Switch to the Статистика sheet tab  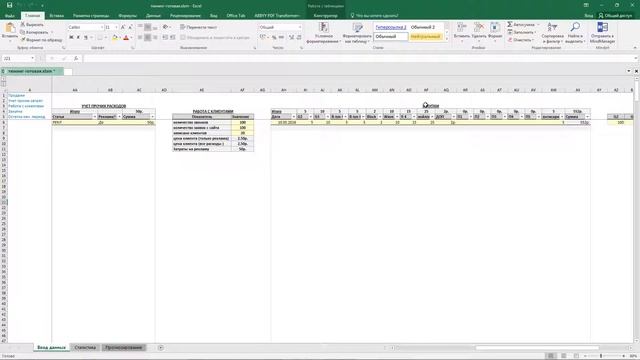[85, 347]
